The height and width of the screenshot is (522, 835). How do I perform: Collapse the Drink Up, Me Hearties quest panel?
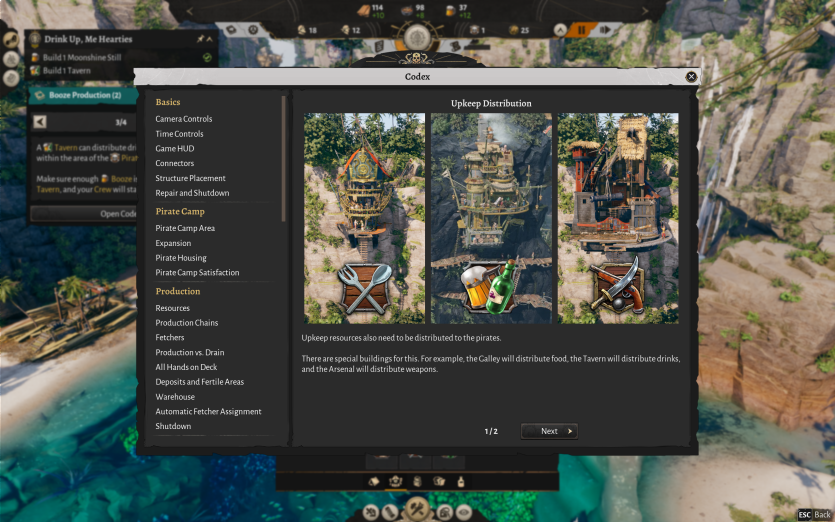pyautogui.click(x=209, y=39)
